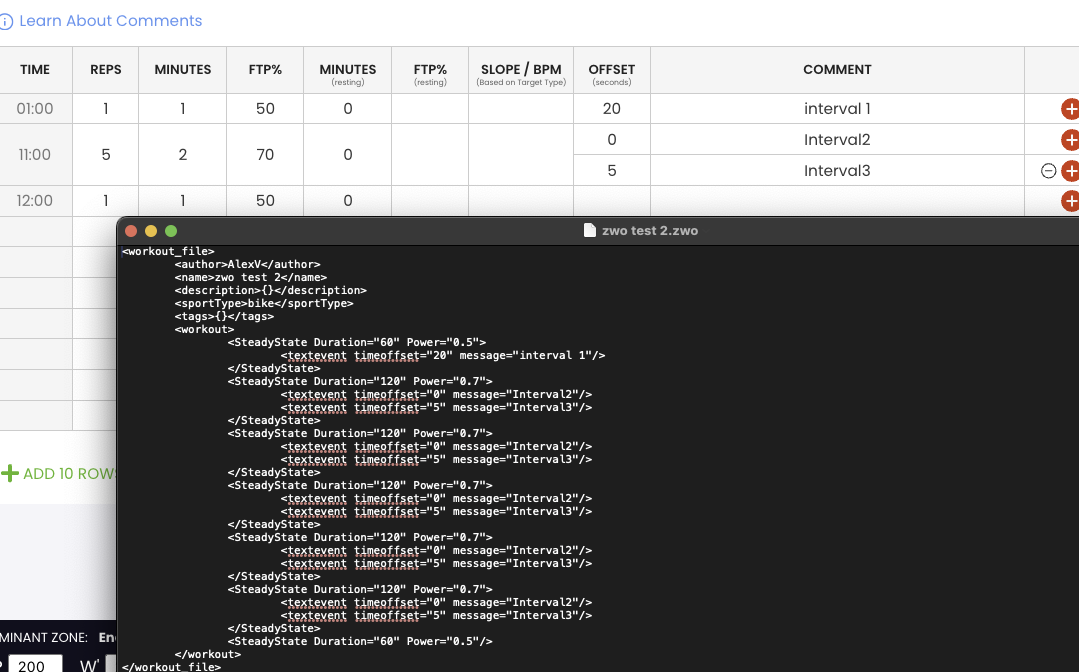This screenshot has height=672, width=1079.
Task: Edit the REPS cell showing 5
Action: pyautogui.click(x=105, y=155)
